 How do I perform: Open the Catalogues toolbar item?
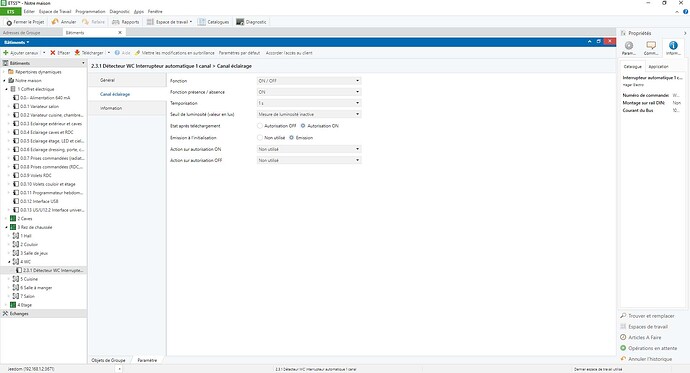point(213,22)
